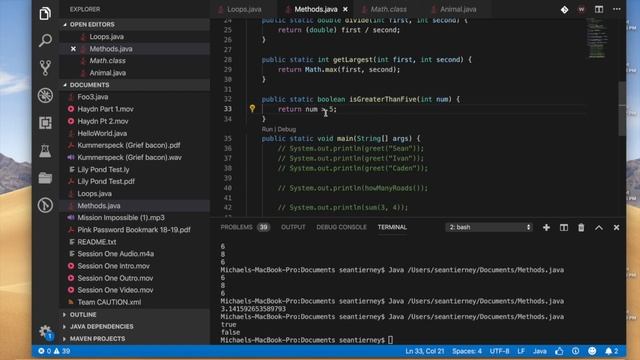Expand the Maven Projects section

point(134,339)
